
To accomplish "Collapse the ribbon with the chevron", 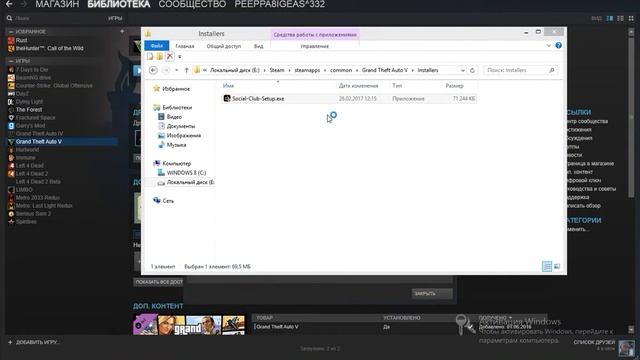I will (x=549, y=46).
